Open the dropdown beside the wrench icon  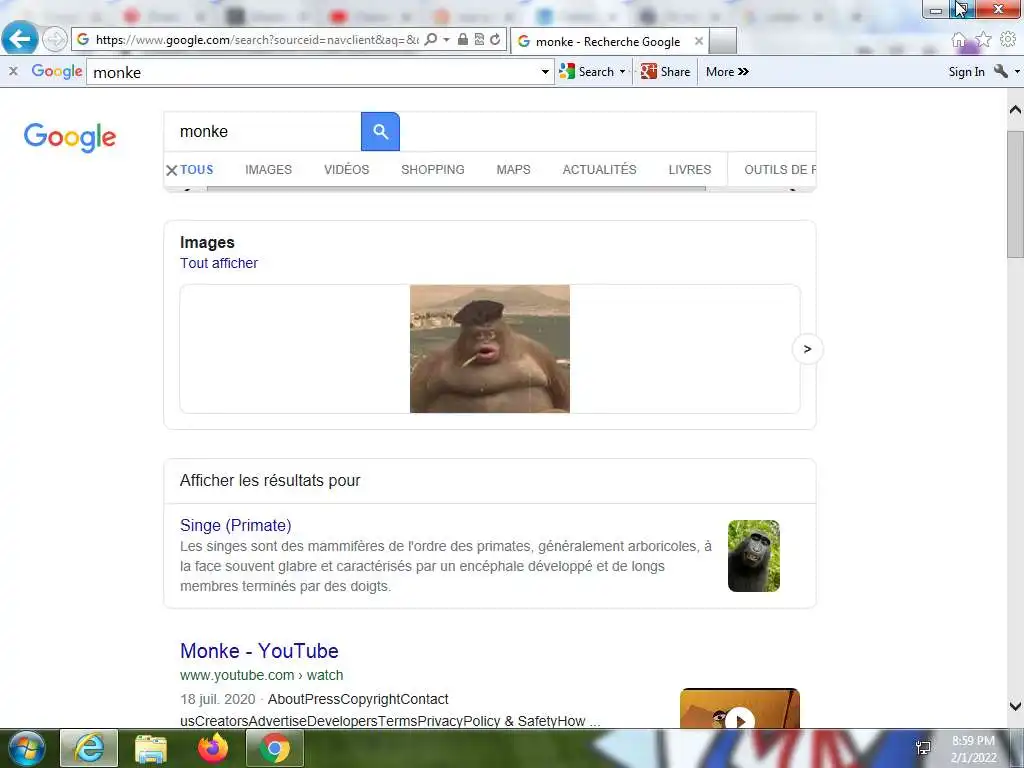[x=1017, y=72]
